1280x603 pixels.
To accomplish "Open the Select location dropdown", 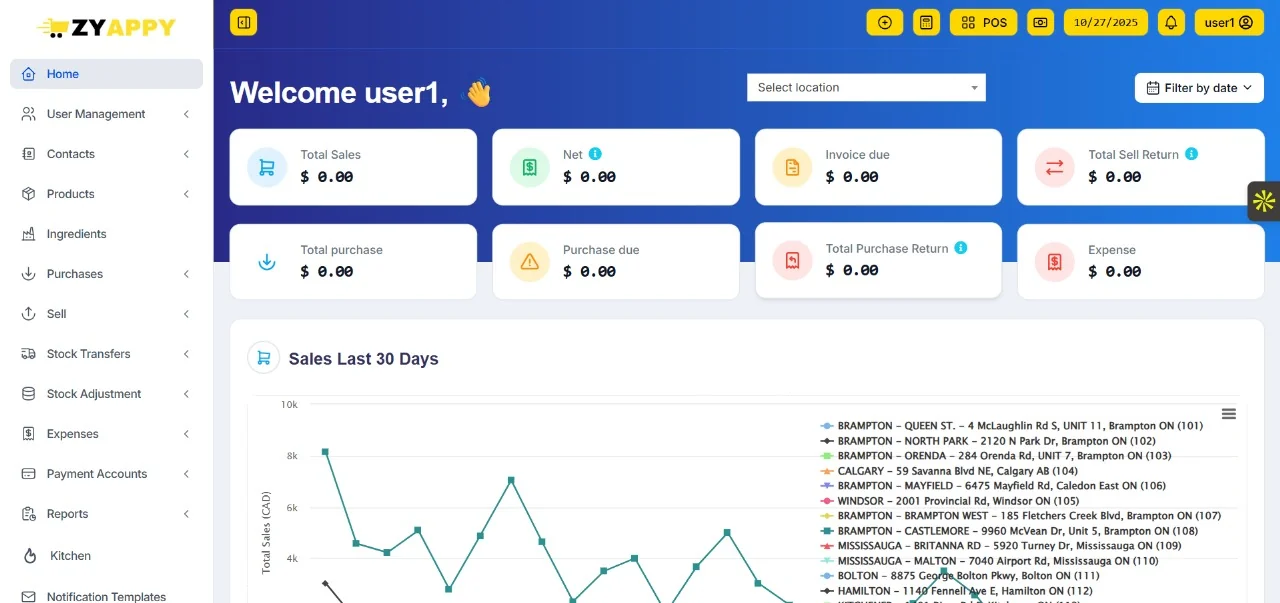I will [x=865, y=87].
